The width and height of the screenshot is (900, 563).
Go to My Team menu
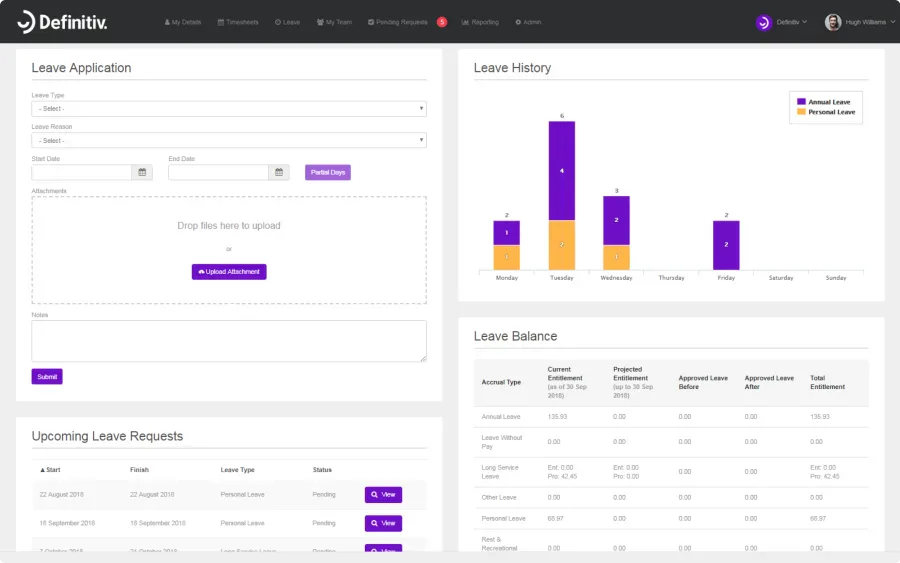point(334,22)
